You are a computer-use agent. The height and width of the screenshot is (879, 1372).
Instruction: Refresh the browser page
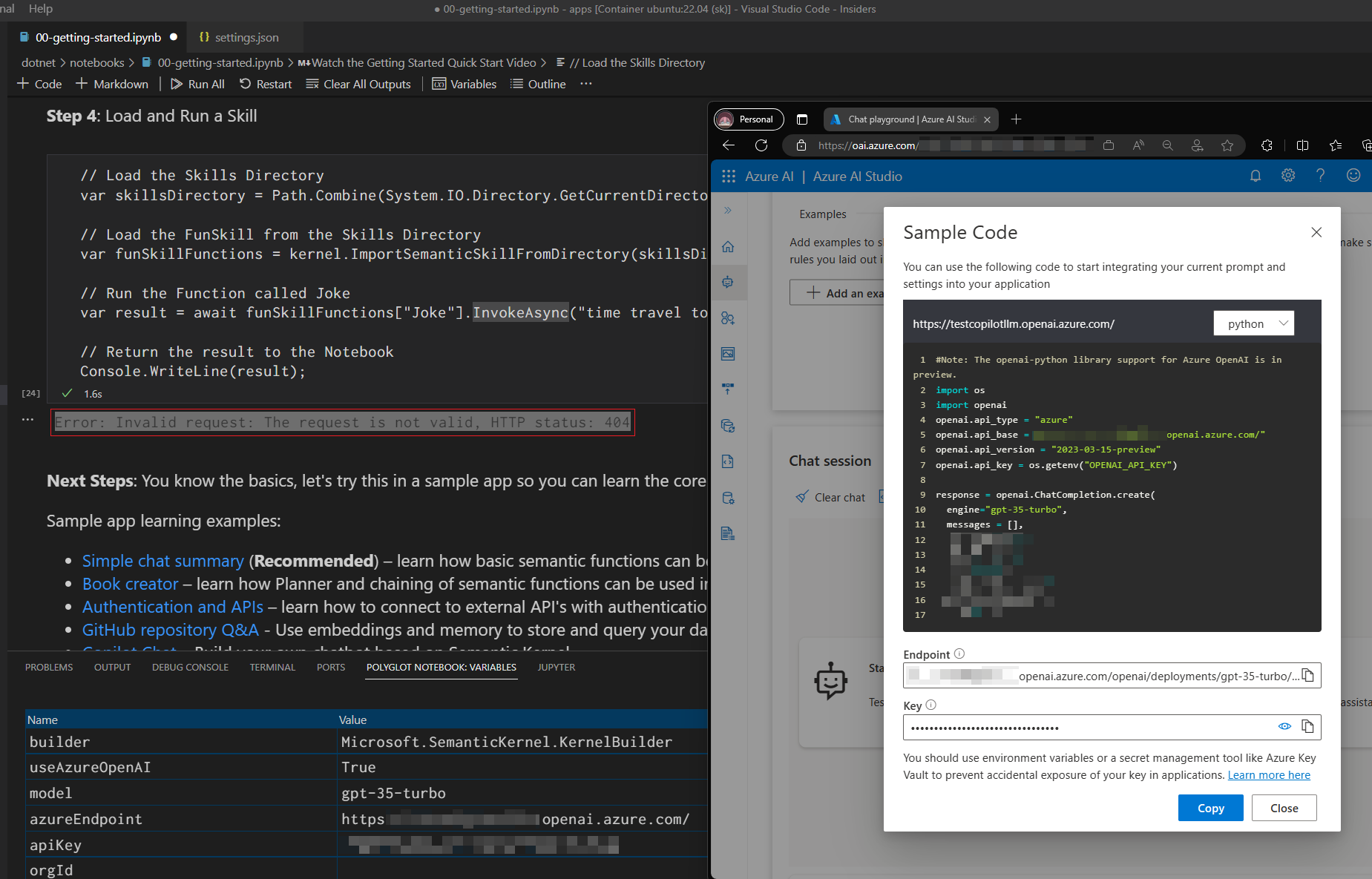pyautogui.click(x=761, y=145)
